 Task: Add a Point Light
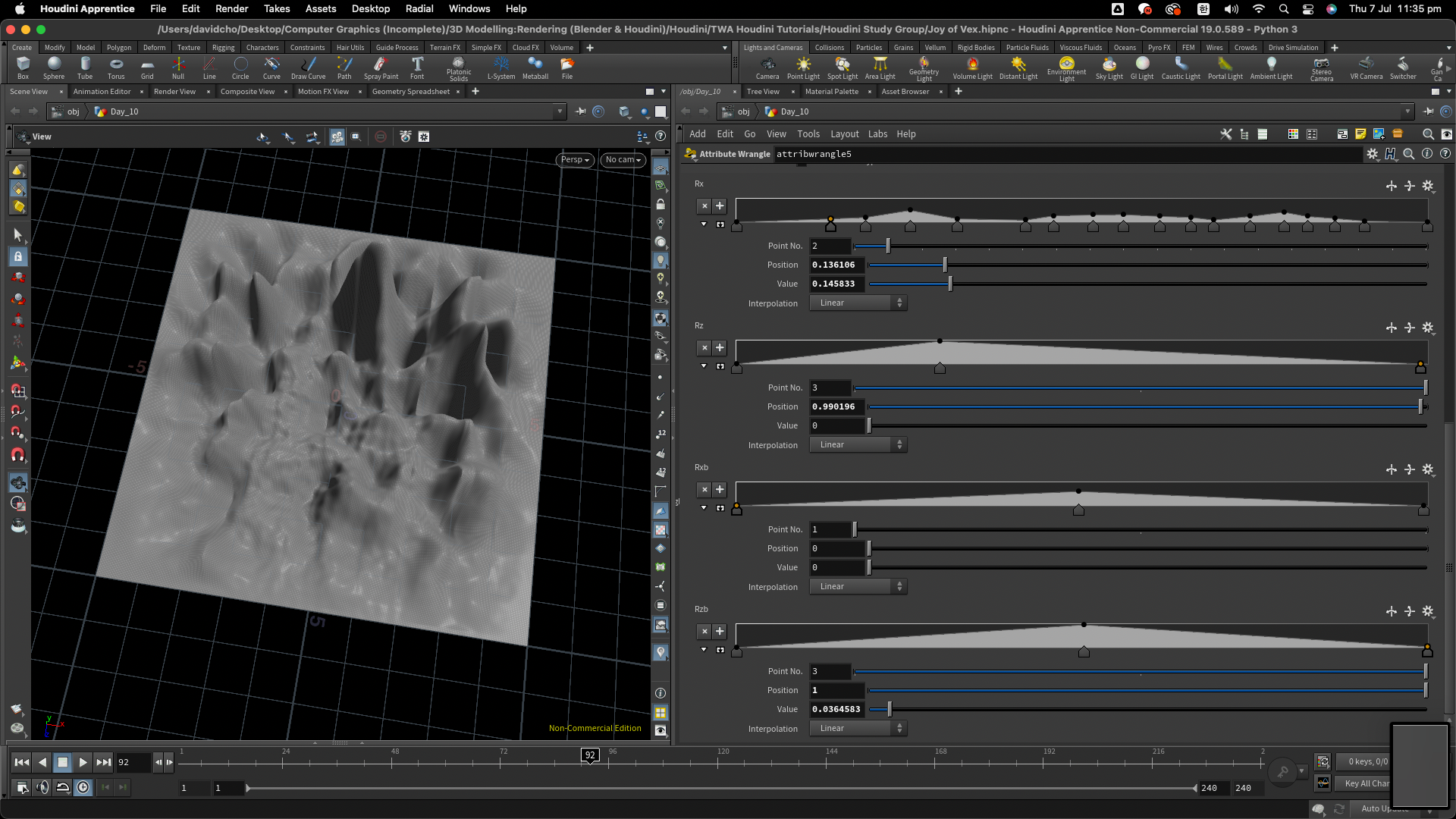tap(803, 67)
